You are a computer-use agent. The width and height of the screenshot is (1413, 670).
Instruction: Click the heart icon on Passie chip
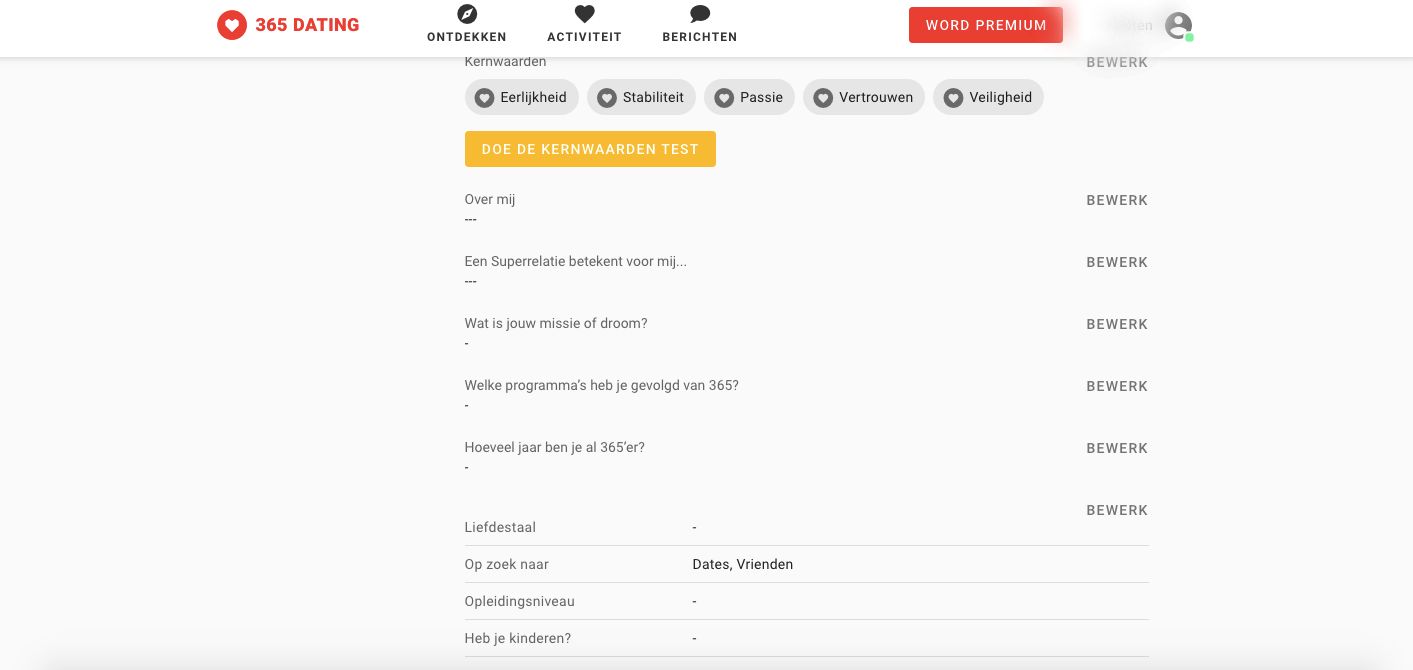724,98
